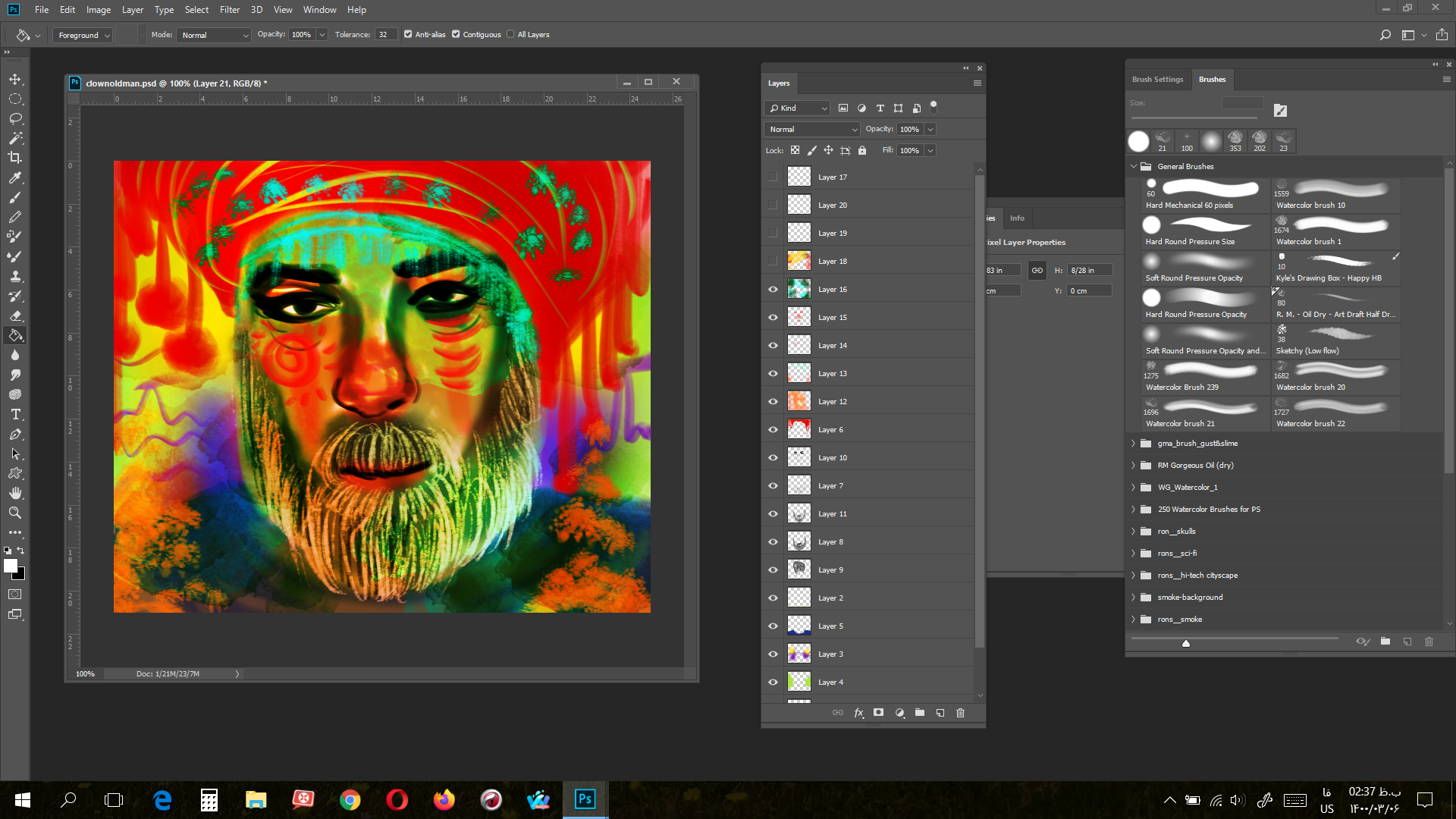Image resolution: width=1456 pixels, height=819 pixels.
Task: Select the Paint Bucket tool
Action: (15, 335)
